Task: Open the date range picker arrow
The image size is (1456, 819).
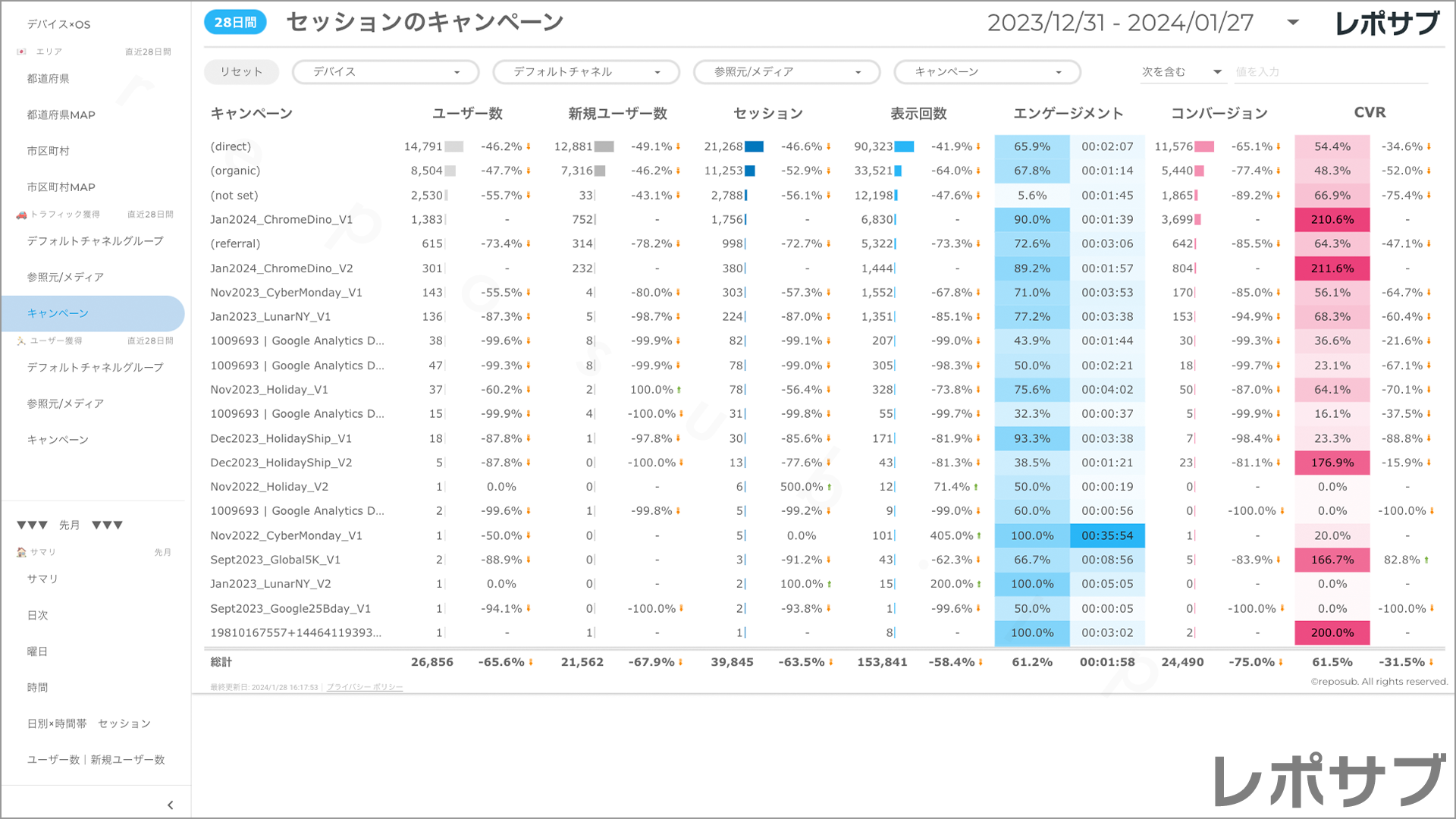Action: click(1293, 23)
